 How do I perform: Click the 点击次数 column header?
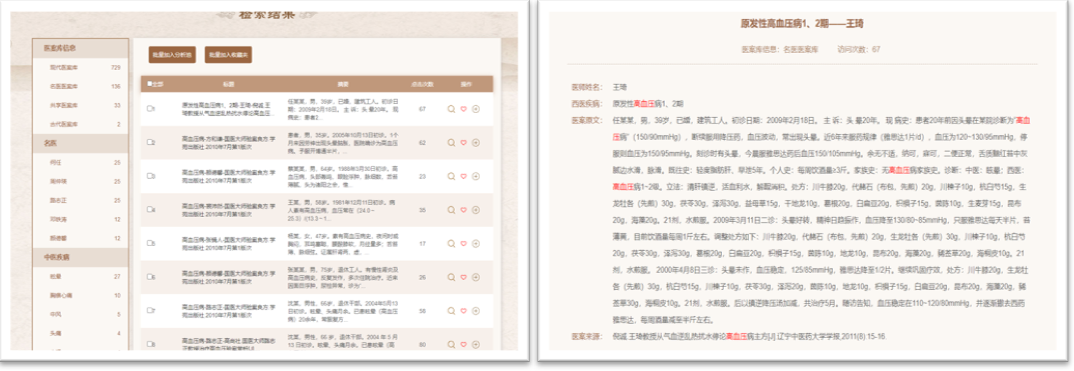[x=422, y=84]
